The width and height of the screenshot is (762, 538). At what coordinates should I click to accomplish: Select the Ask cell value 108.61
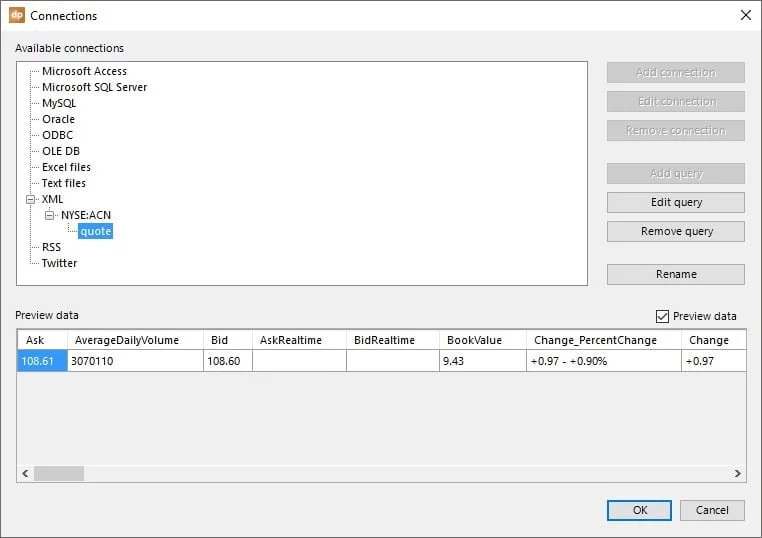pyautogui.click(x=41, y=361)
